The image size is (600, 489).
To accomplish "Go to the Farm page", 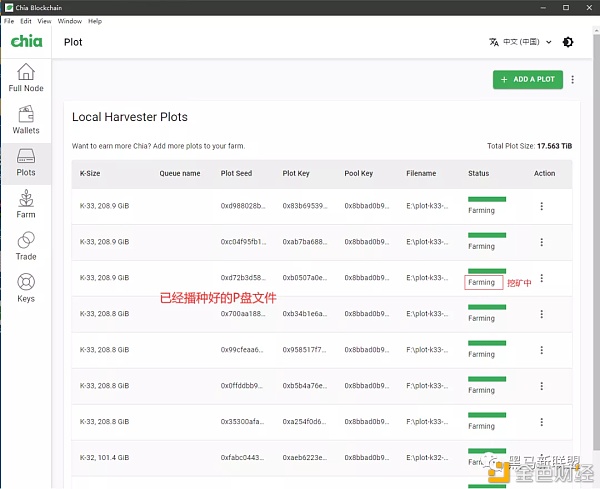I will [x=26, y=204].
